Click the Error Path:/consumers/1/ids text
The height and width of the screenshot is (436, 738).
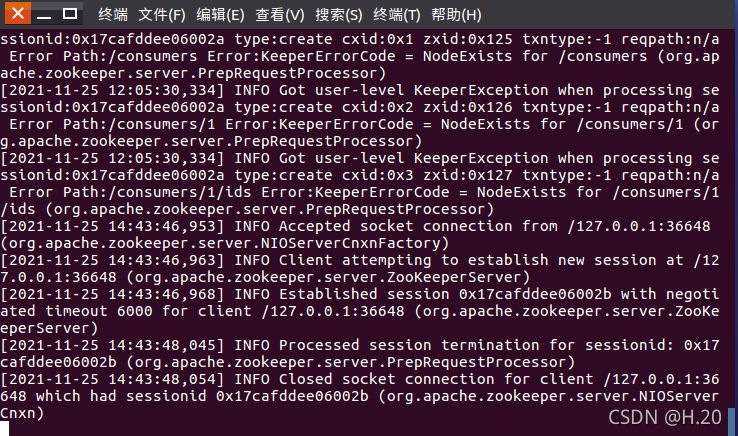coord(130,192)
